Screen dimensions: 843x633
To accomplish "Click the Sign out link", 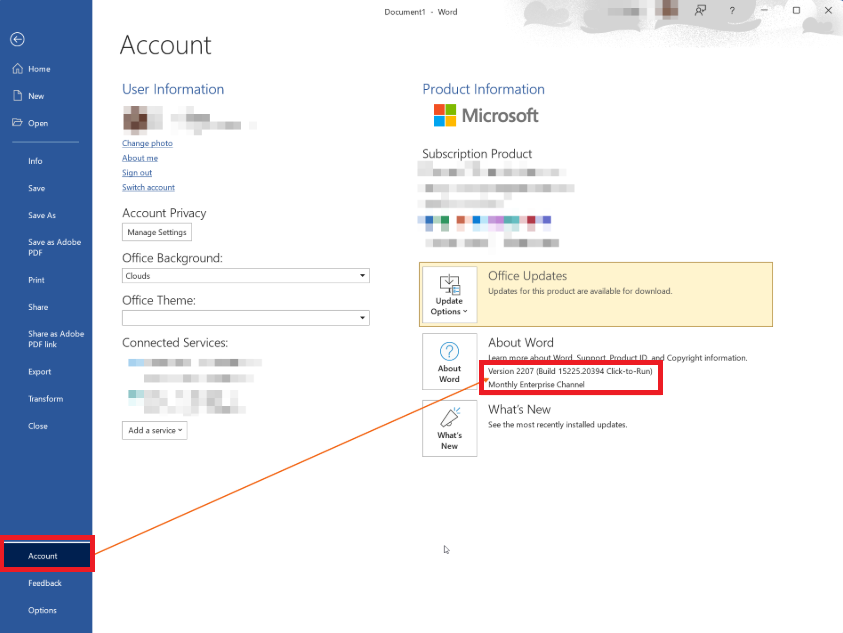I will pos(137,173).
